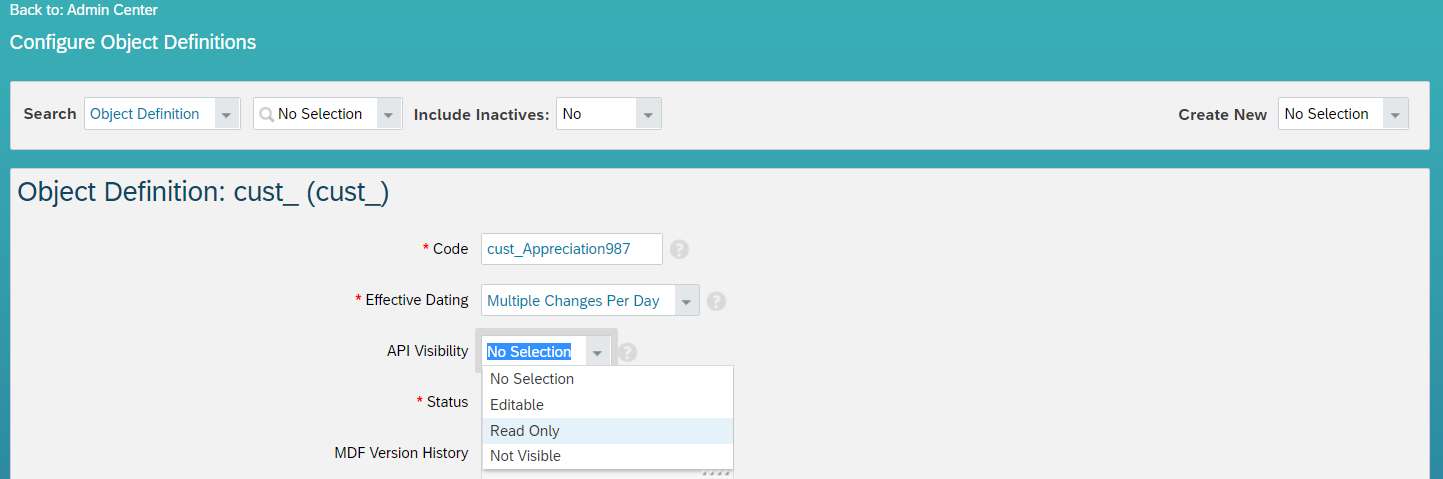Select Editable from the dropdown list
Screen dimensions: 1443x479
(x=517, y=405)
